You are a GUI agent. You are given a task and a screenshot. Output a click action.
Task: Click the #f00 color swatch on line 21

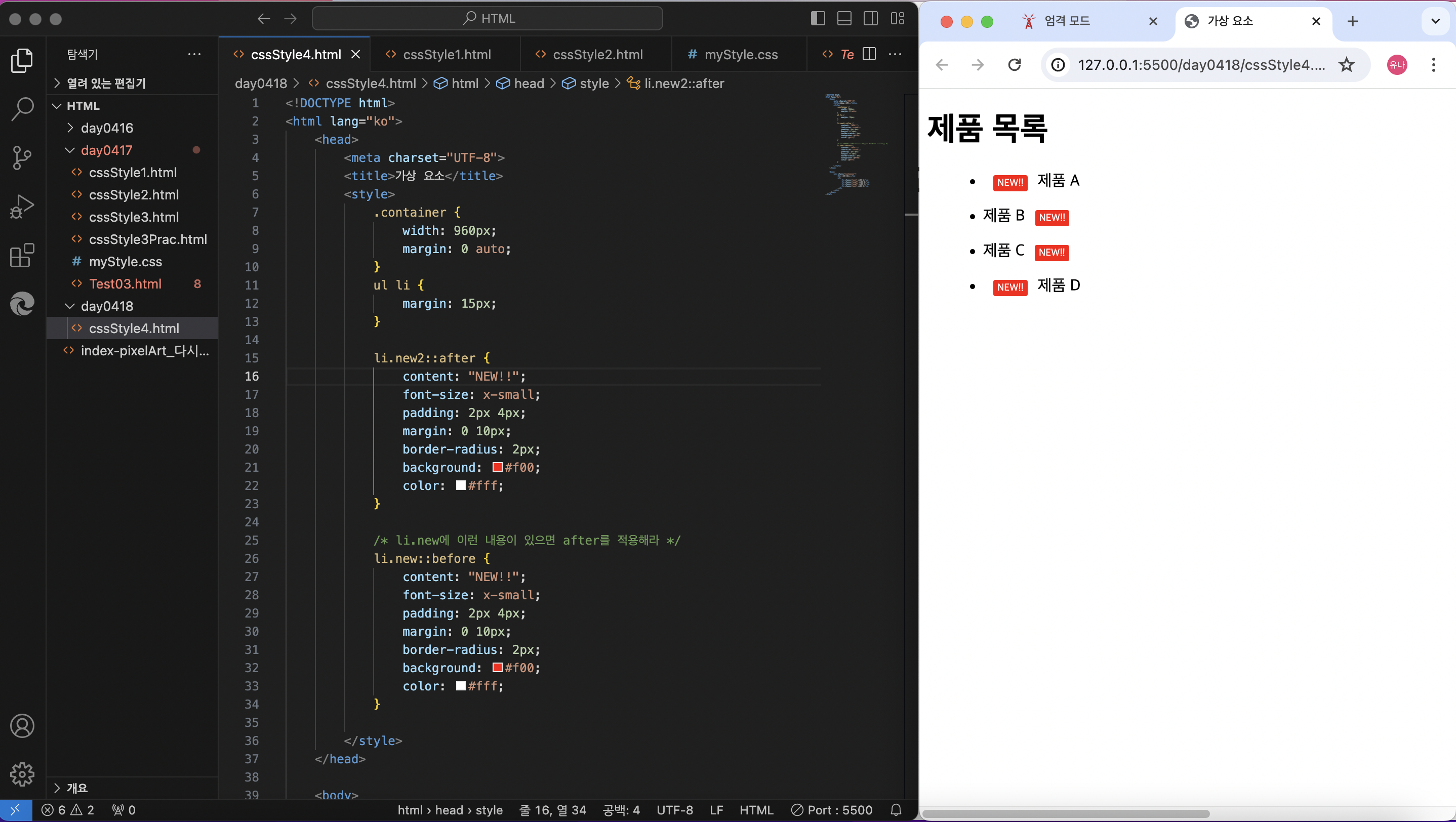tap(497, 467)
